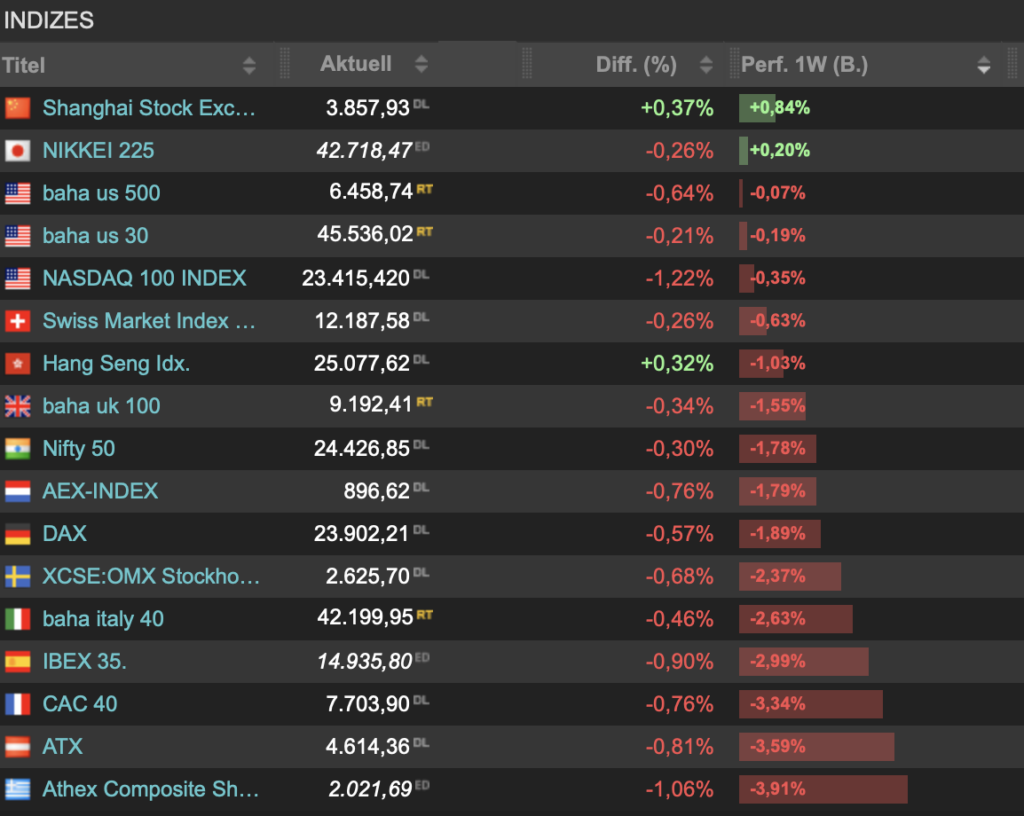Viewport: 1024px width, 816px height.
Task: Click Netherlands flag beside AEX-INDEX
Action: (18, 492)
